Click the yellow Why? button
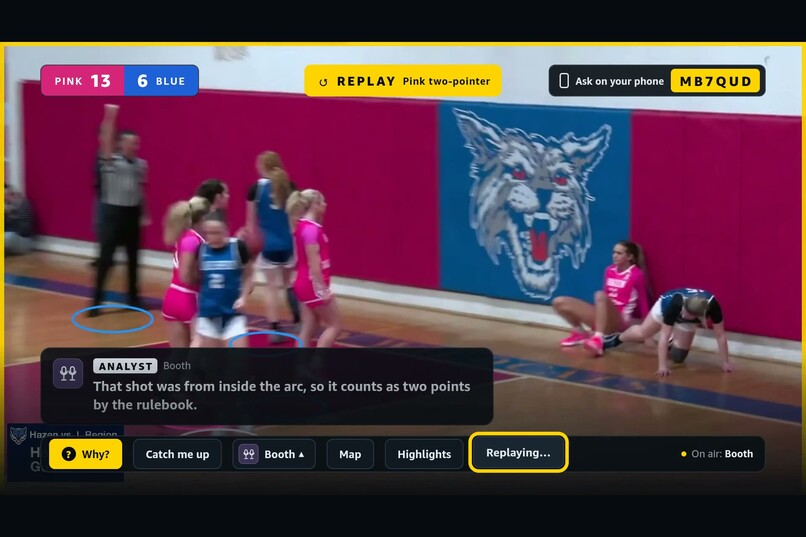The image size is (806, 537). [86, 454]
